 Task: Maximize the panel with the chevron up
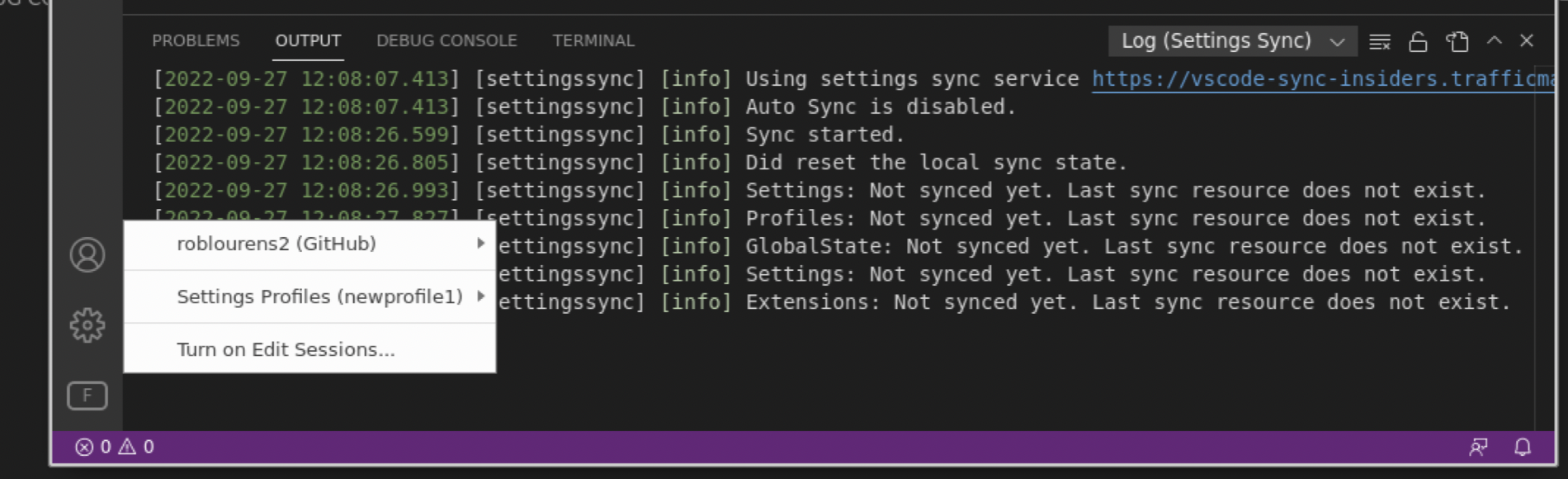1495,40
